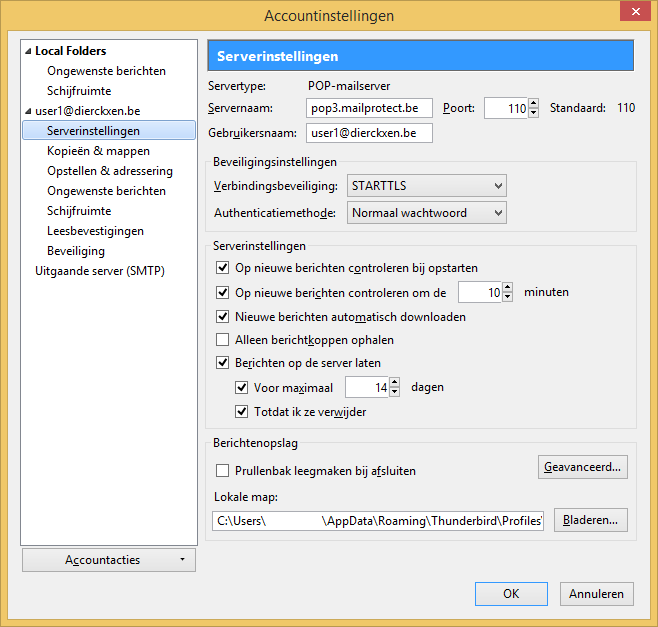Select 'Kopieën & mappen' in sidebar
The image size is (658, 627).
[98, 151]
